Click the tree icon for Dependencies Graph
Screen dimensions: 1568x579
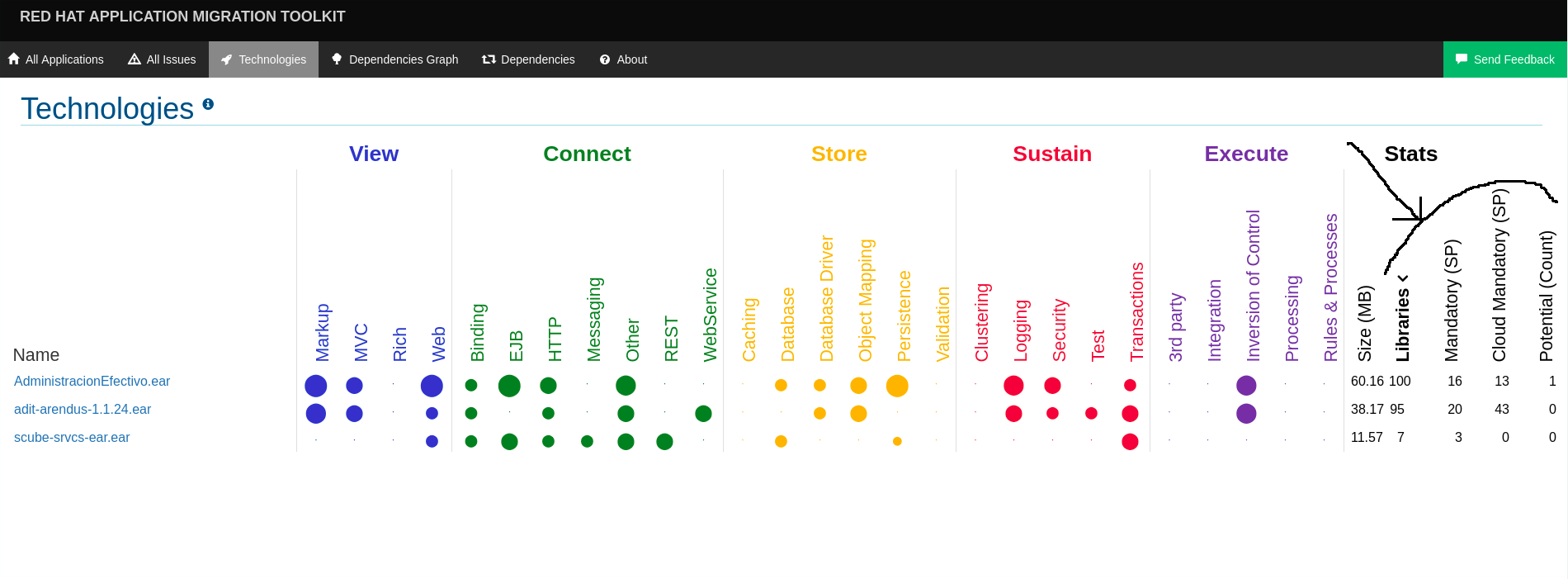click(337, 59)
